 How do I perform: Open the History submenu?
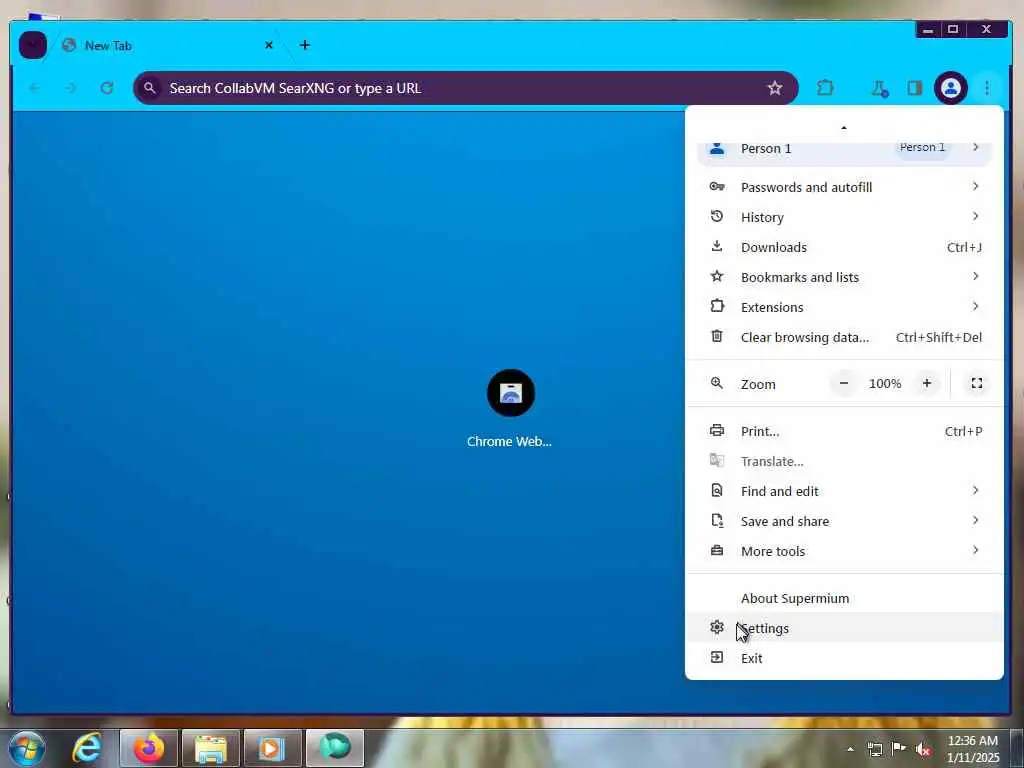coord(844,217)
